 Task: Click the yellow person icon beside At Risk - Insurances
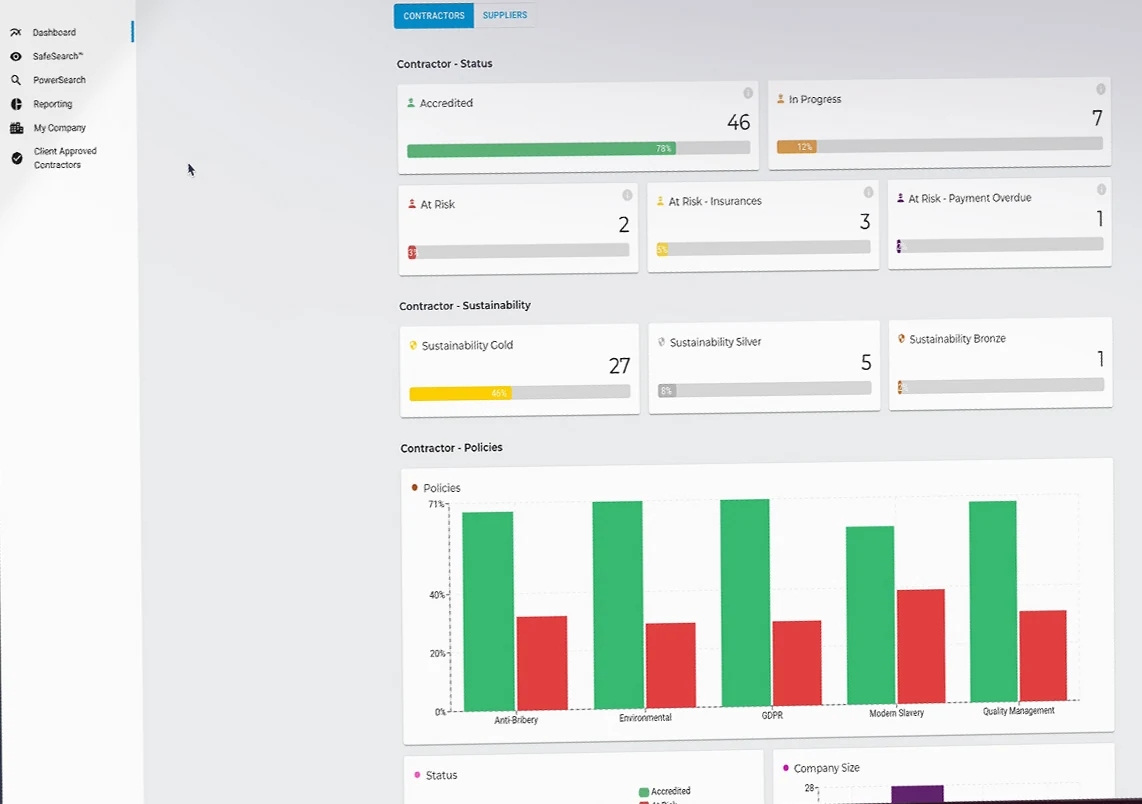click(x=661, y=201)
